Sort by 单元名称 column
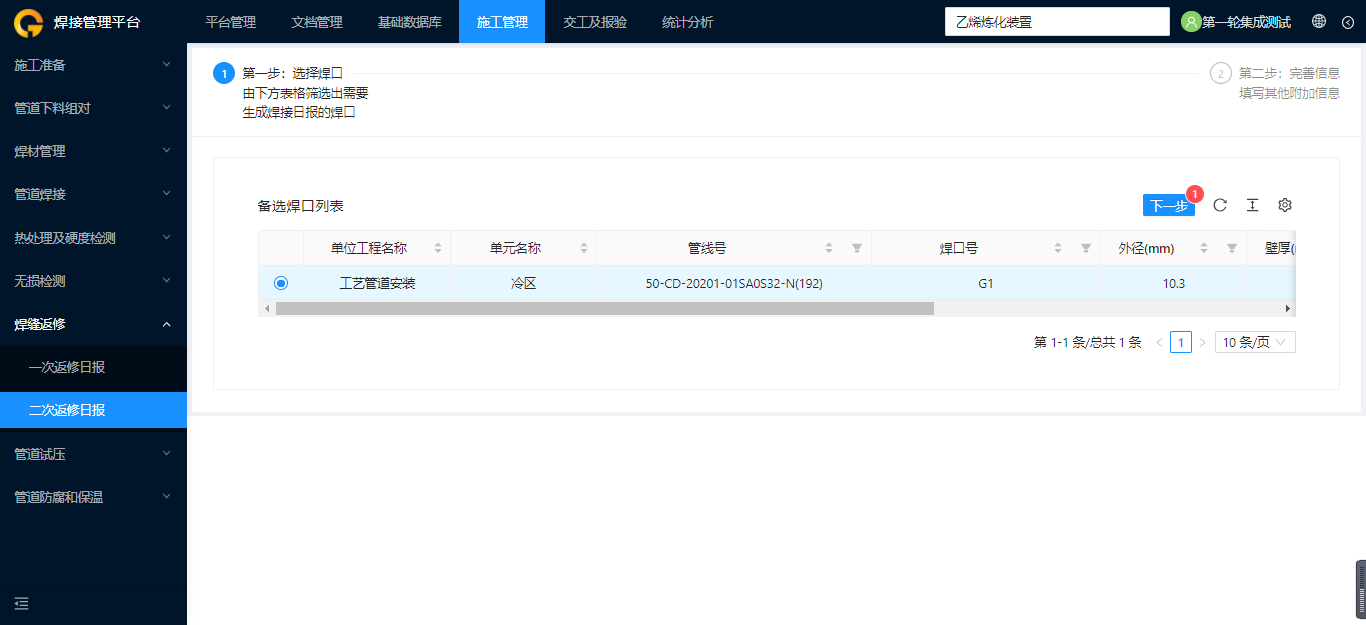 tap(584, 248)
